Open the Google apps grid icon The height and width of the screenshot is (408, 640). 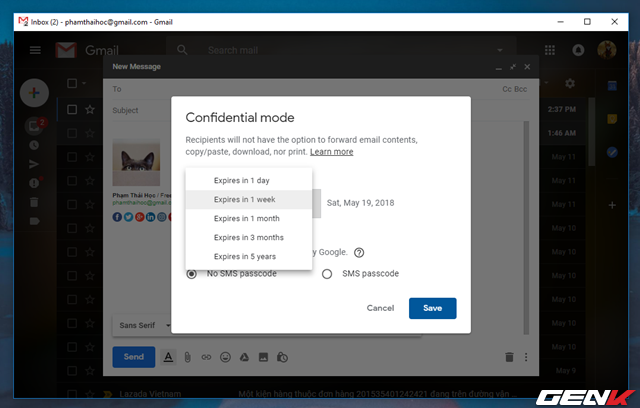pos(550,50)
